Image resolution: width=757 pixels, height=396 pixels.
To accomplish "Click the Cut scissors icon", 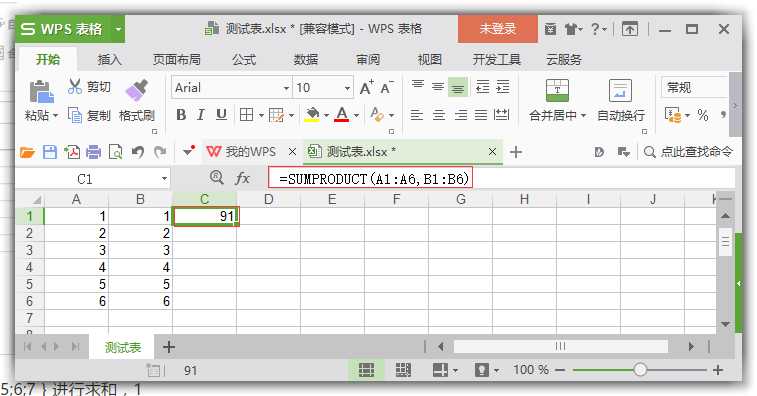I will point(75,86).
